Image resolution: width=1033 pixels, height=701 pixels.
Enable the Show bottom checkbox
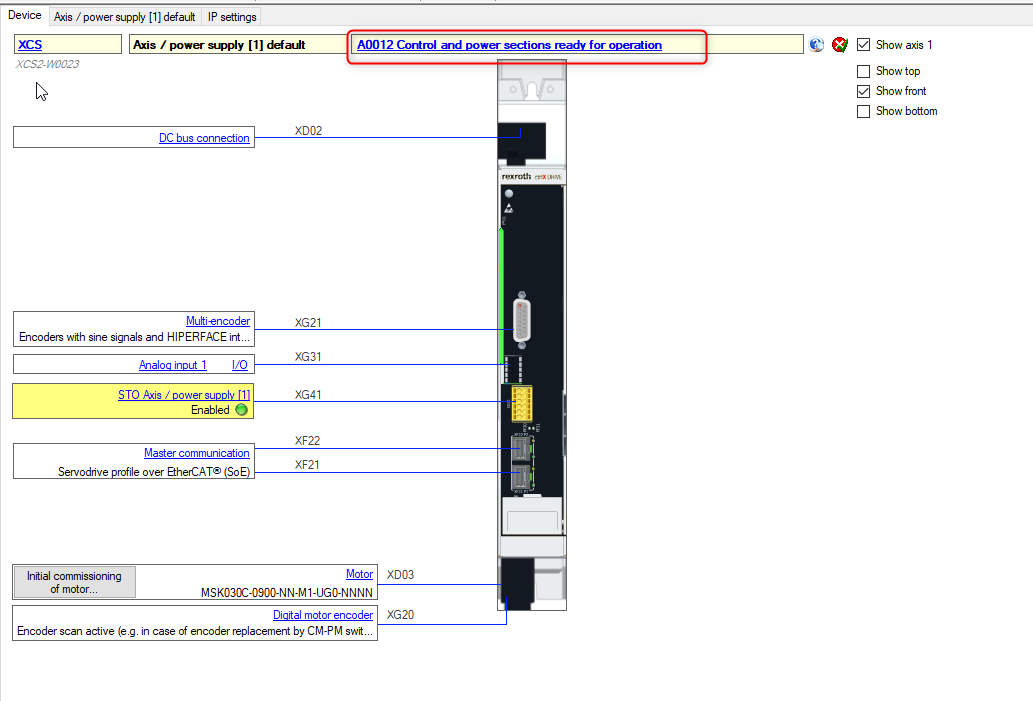(x=864, y=111)
